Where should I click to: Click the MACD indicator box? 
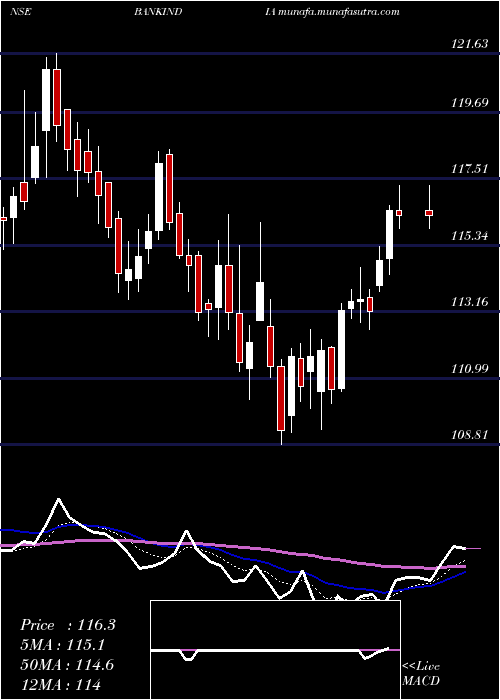[x=275, y=650]
